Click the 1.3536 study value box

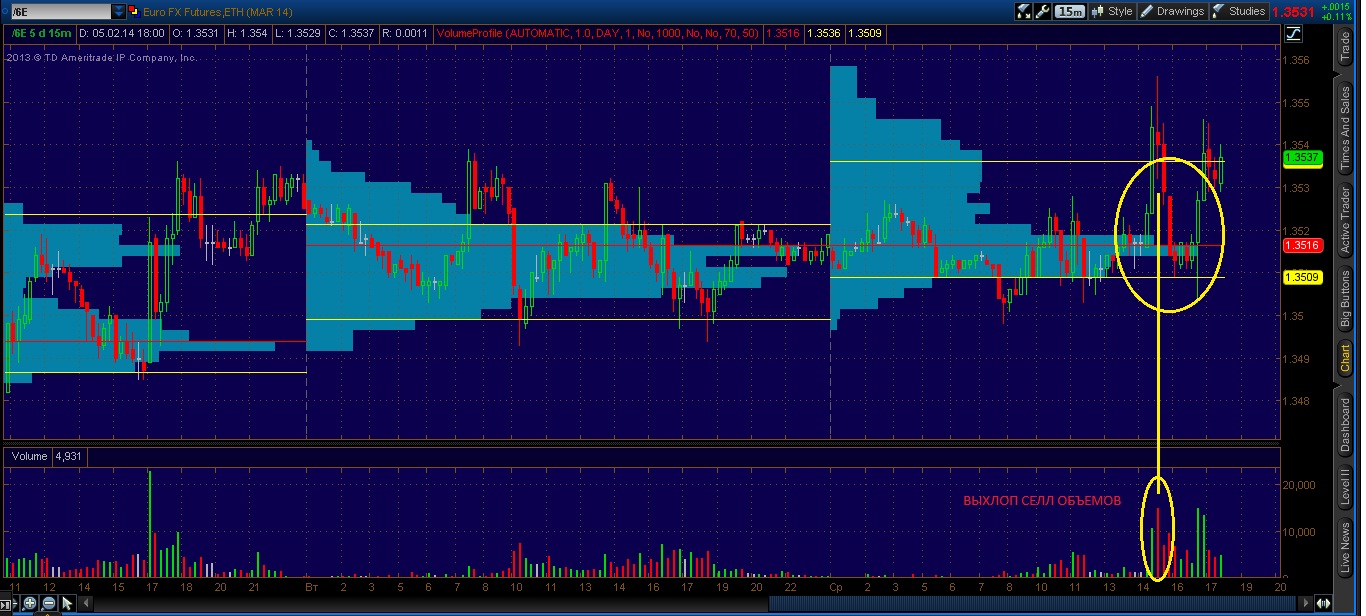(824, 33)
